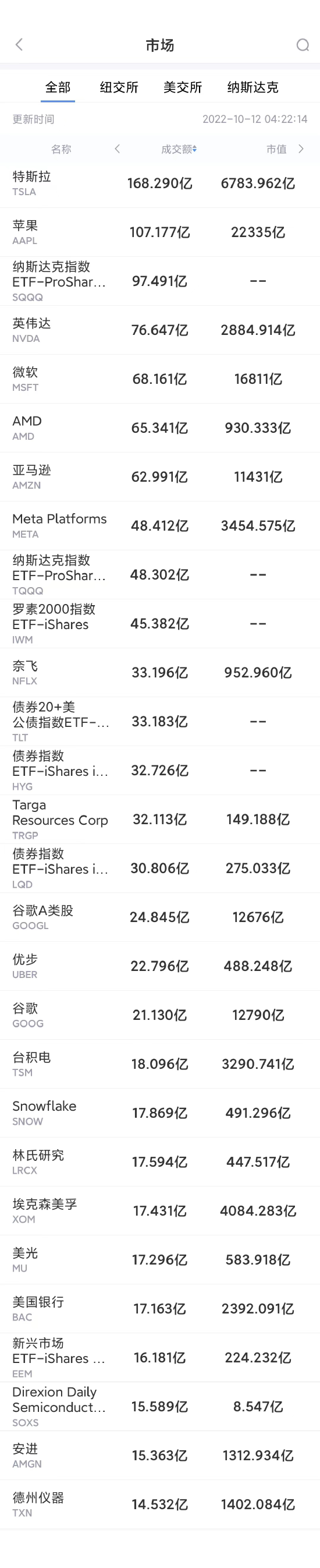320x1568 pixels.
Task: Click left chevron beside 名称 column
Action: [118, 149]
